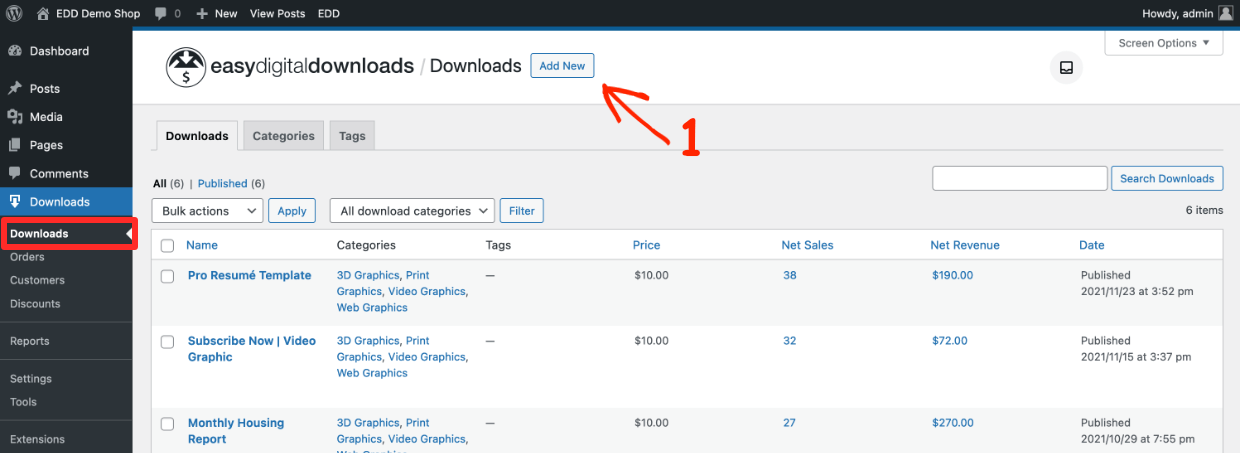Open Tools in the sidebar
The image size is (1240, 453).
pos(23,402)
